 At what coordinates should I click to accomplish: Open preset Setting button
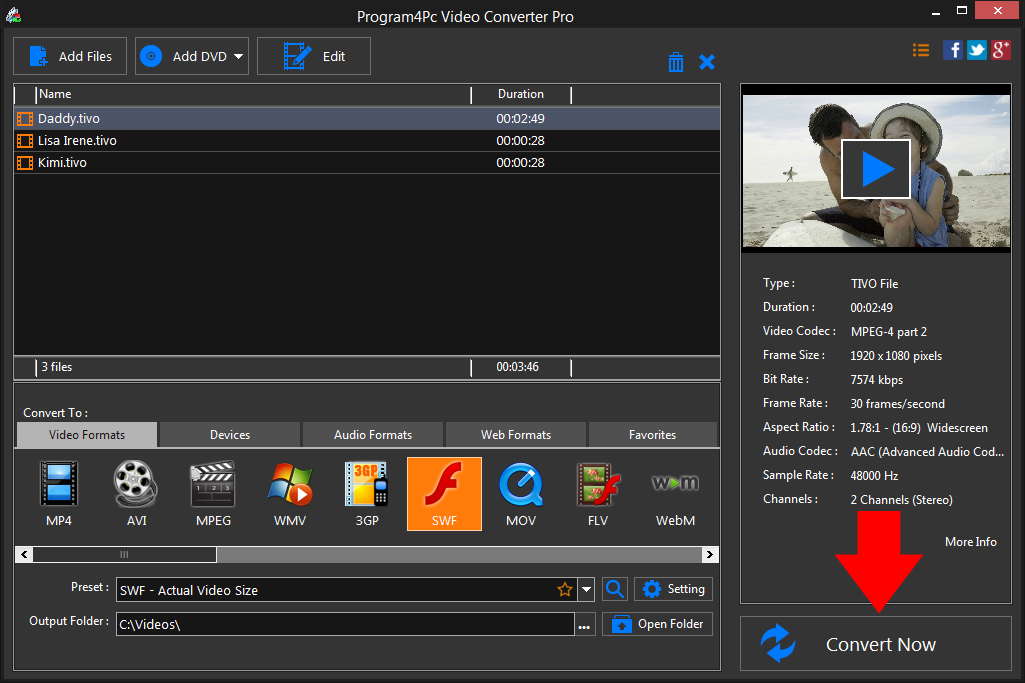673,589
